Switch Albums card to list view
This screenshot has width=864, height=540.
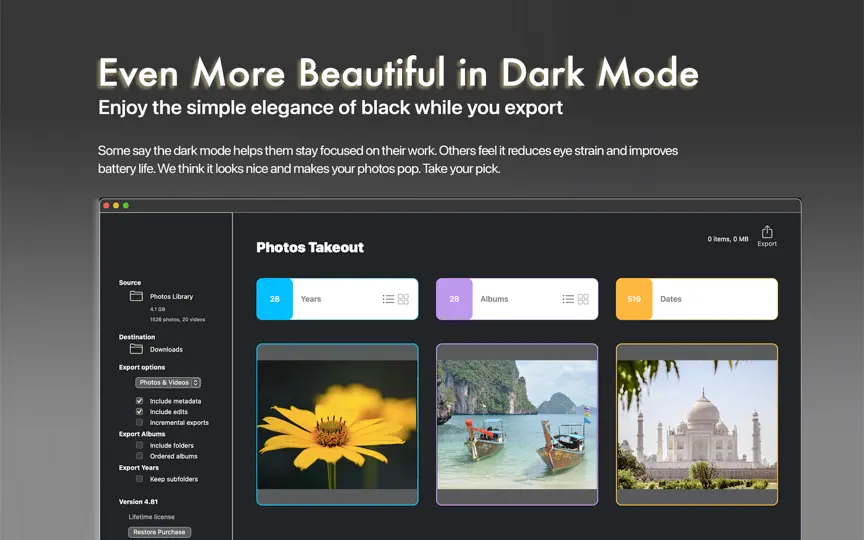(568, 299)
